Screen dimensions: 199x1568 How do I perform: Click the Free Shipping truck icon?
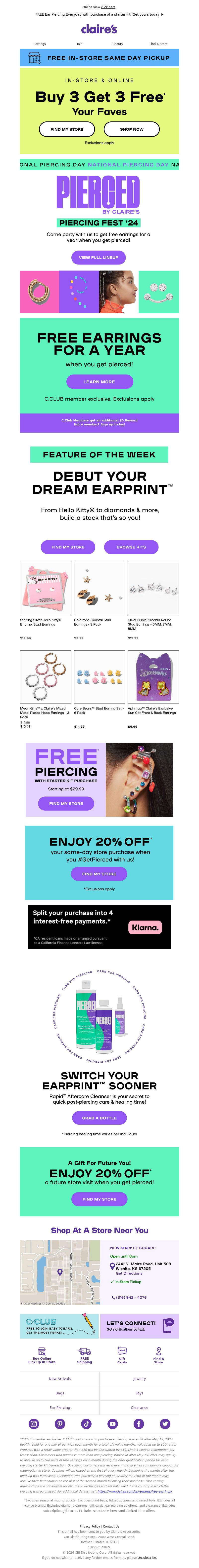click(84, 1351)
